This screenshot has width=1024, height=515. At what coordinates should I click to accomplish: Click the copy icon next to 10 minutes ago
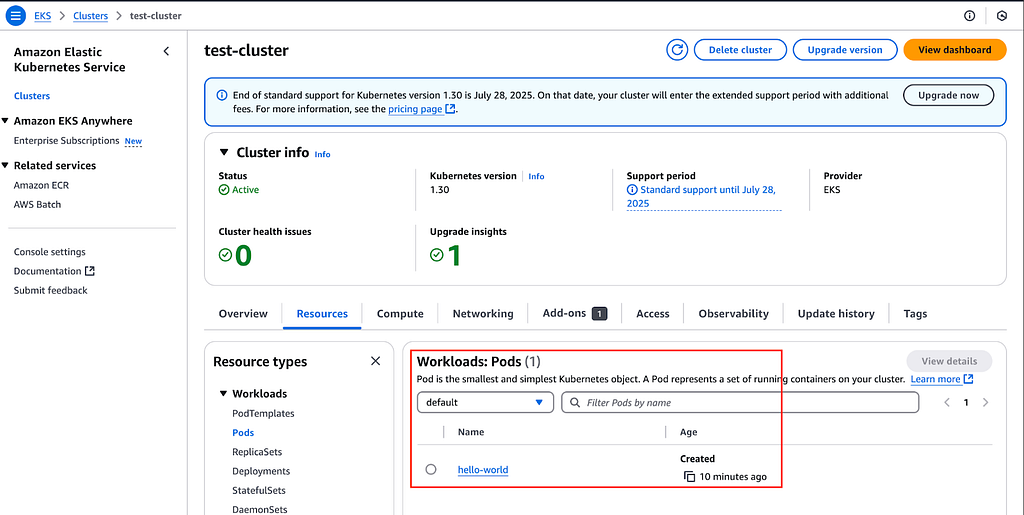[689, 476]
